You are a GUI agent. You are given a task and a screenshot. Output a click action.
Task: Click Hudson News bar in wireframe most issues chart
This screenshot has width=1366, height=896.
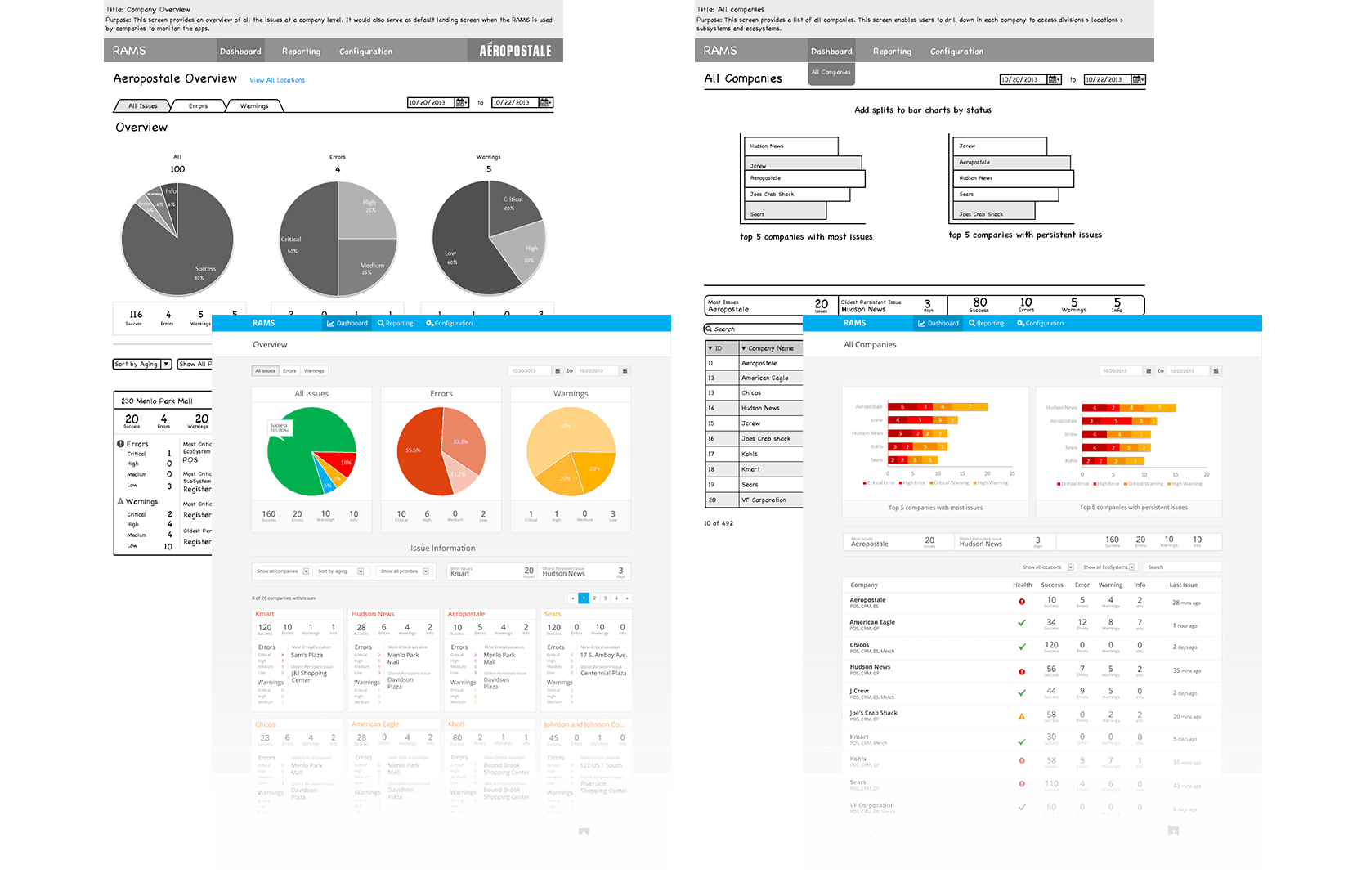pyautogui.click(x=790, y=146)
